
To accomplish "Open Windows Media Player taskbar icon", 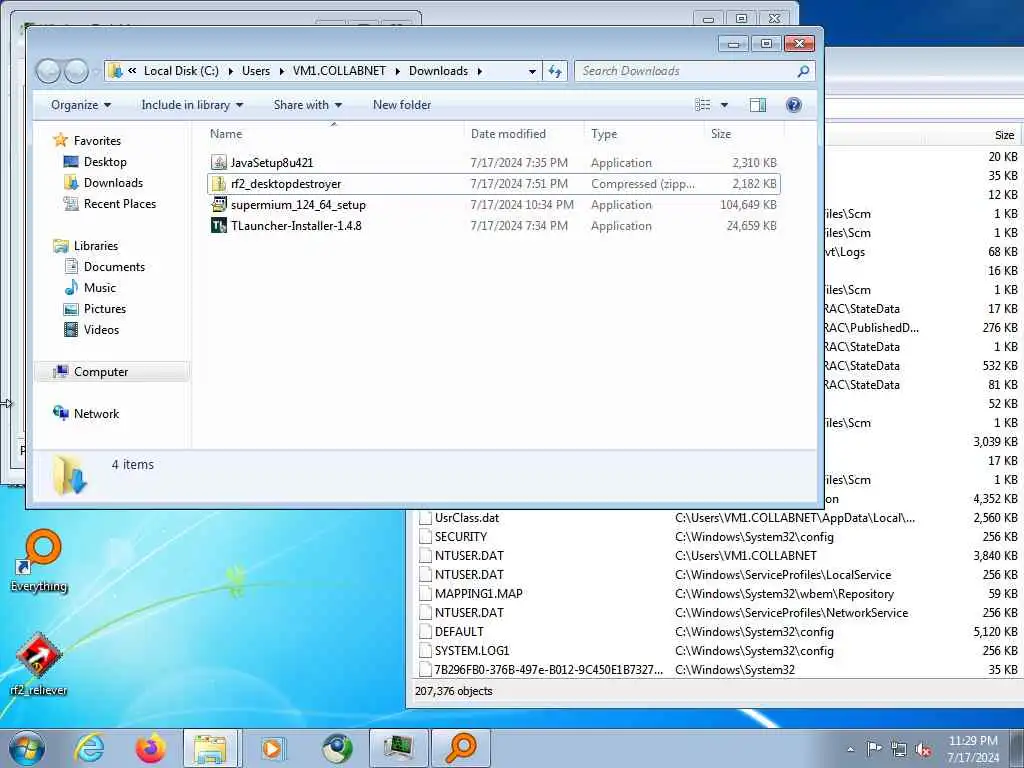I will pos(272,748).
